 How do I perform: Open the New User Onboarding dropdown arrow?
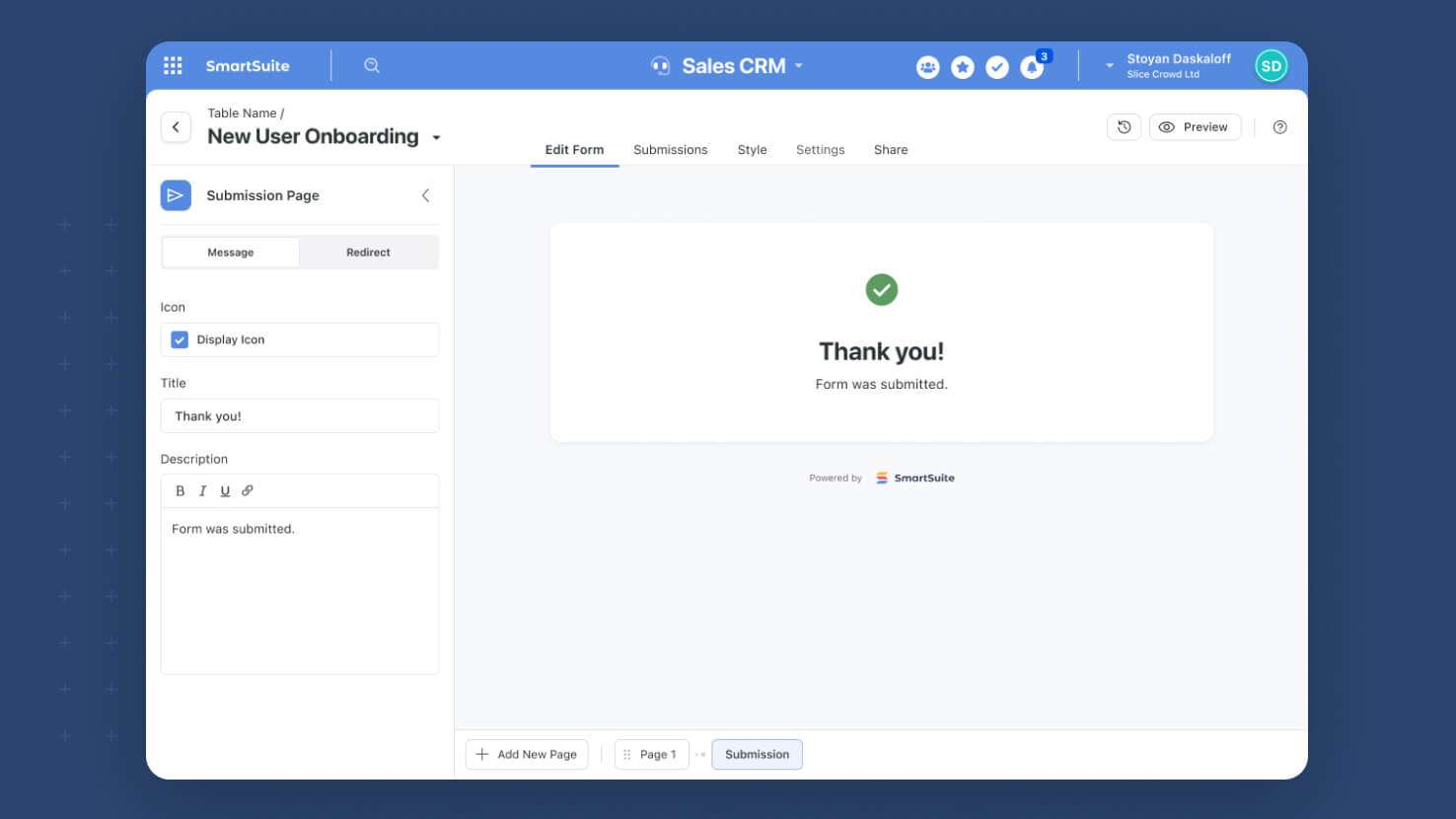(436, 138)
